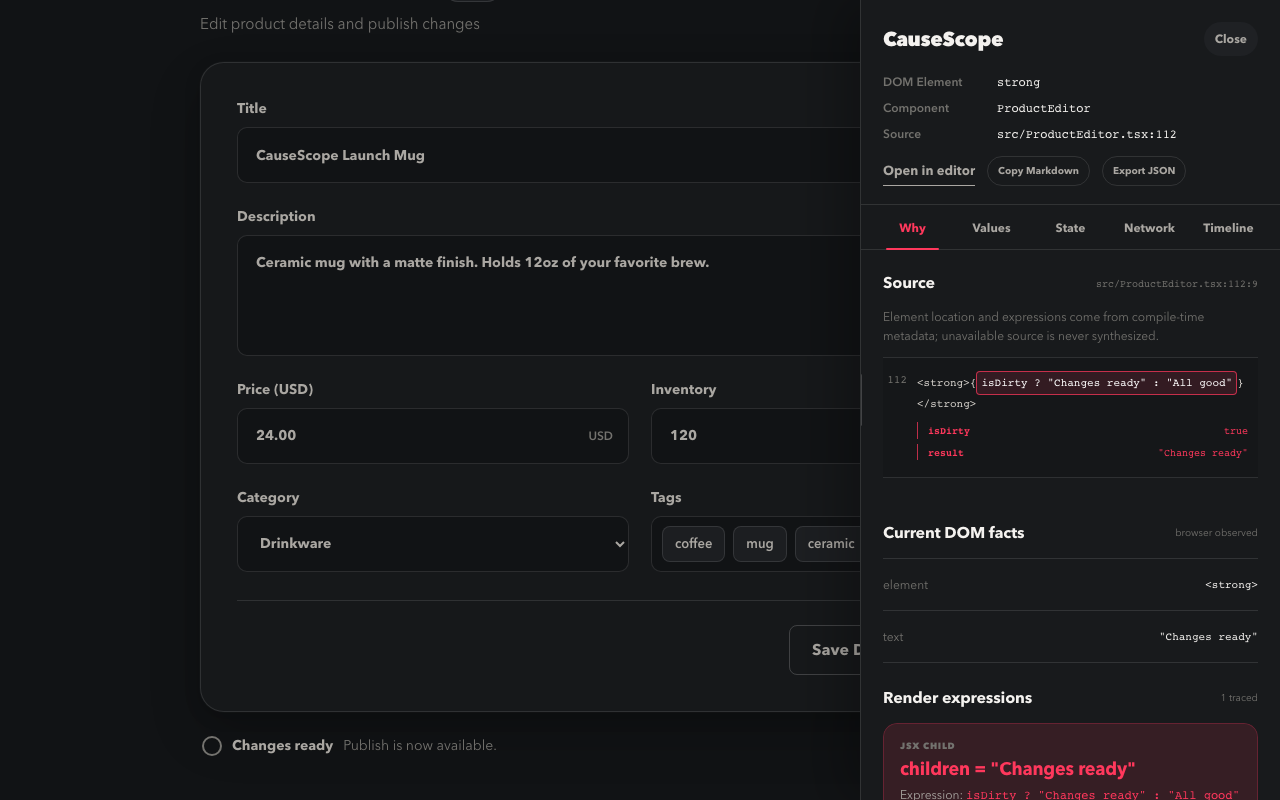
Task: Click the element row under DOM facts
Action: pyautogui.click(x=1070, y=585)
